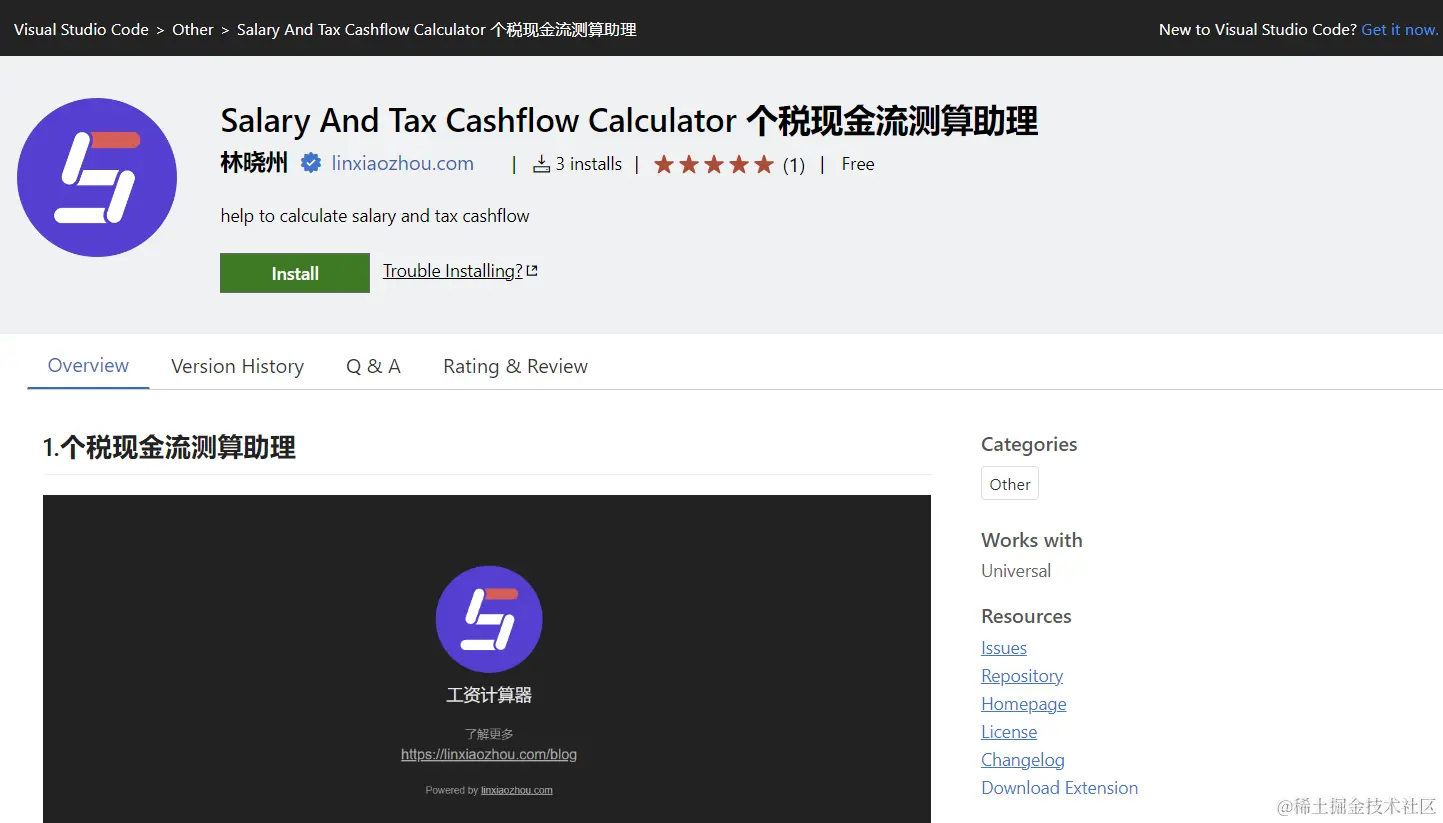Open the Issues resource link
The image size is (1443, 823).
pyautogui.click(x=1004, y=648)
